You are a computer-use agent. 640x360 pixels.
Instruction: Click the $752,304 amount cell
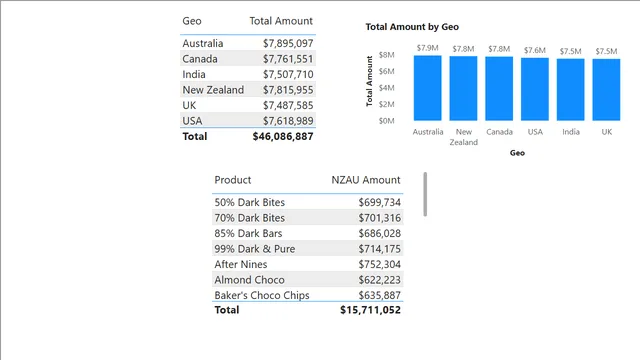tap(380, 264)
